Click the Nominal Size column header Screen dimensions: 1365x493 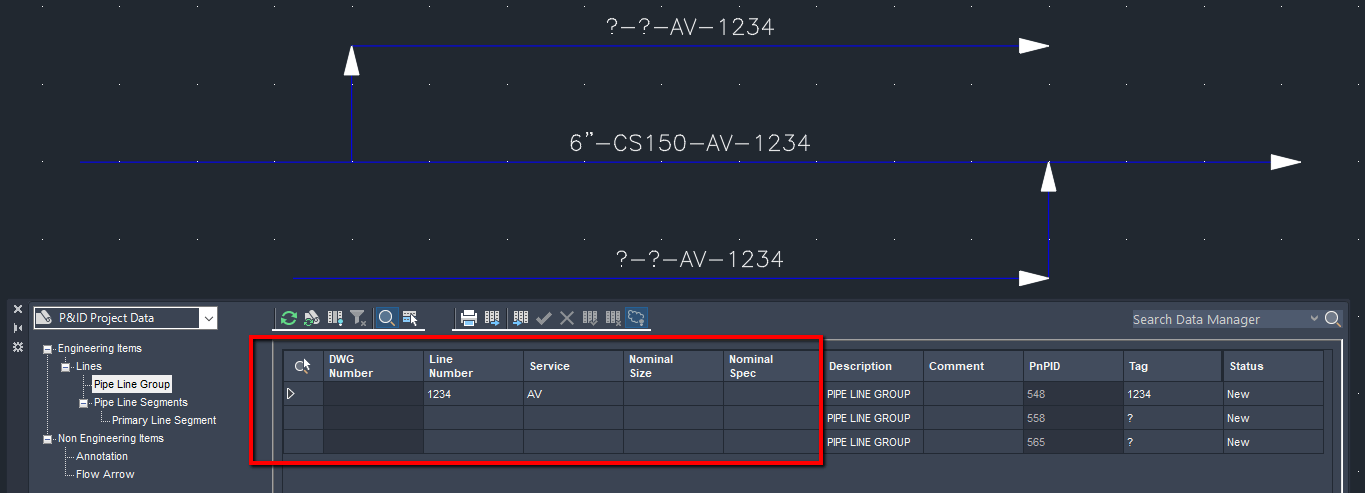(x=673, y=366)
